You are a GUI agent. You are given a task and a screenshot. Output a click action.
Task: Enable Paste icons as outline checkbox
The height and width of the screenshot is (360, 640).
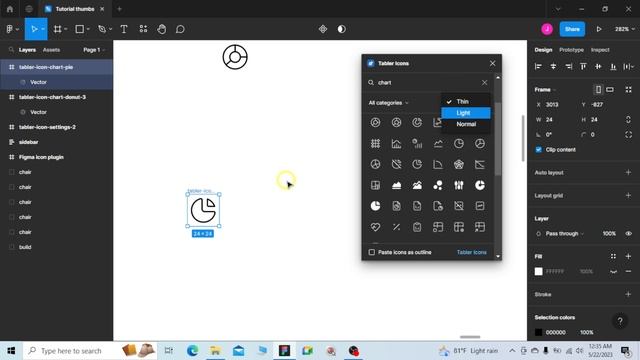[x=372, y=252]
